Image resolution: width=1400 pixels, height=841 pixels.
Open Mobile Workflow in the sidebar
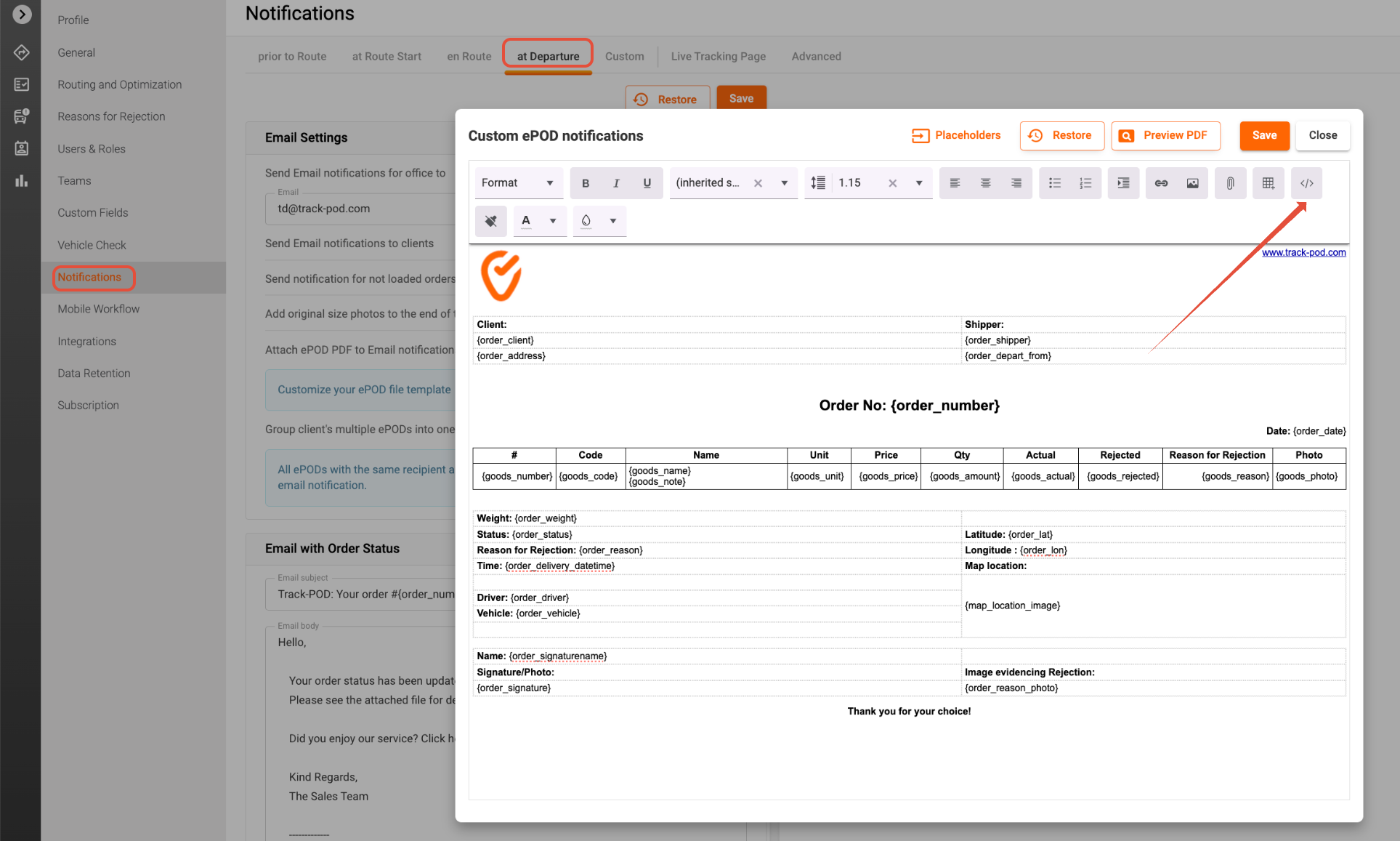(99, 309)
